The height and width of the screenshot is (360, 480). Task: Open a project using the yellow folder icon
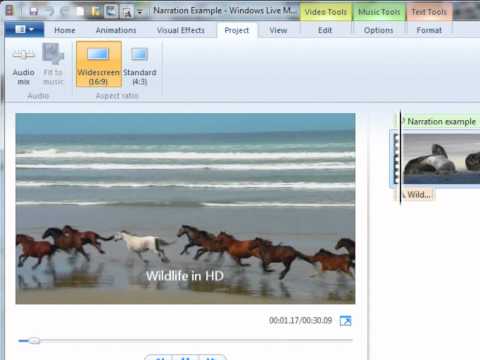point(95,12)
